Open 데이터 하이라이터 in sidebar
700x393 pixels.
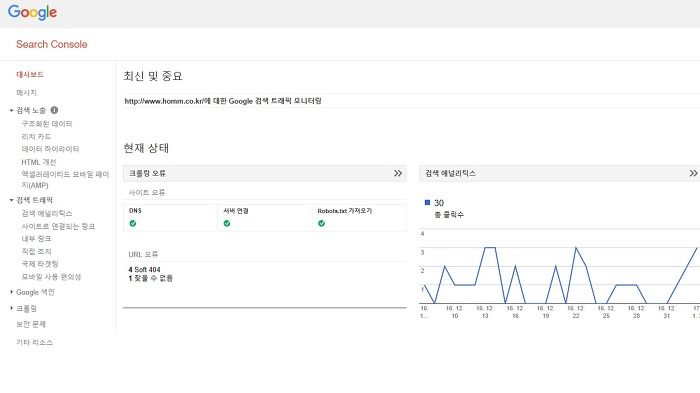pyautogui.click(x=50, y=149)
